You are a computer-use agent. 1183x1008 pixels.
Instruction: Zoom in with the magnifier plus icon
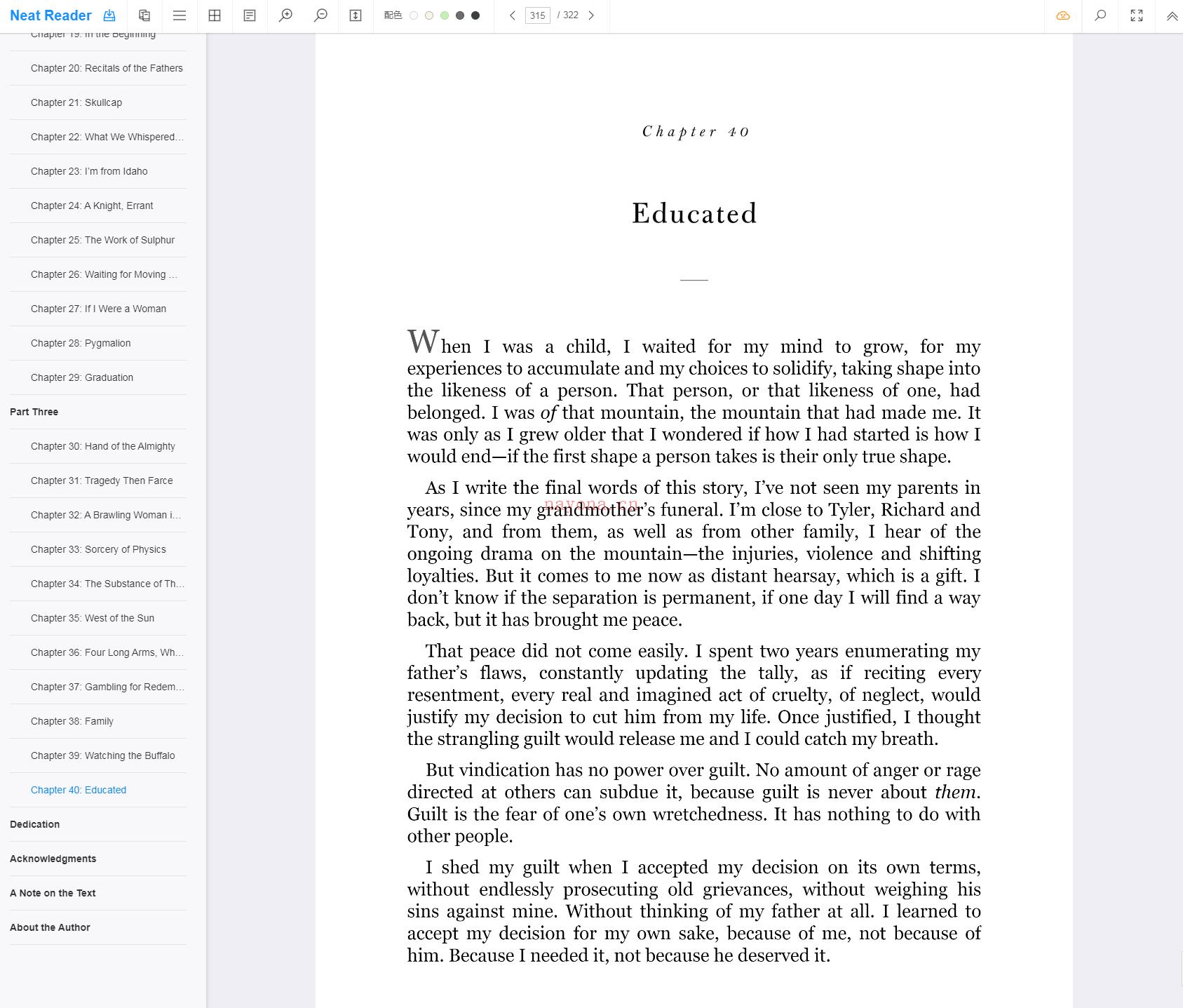pos(285,15)
